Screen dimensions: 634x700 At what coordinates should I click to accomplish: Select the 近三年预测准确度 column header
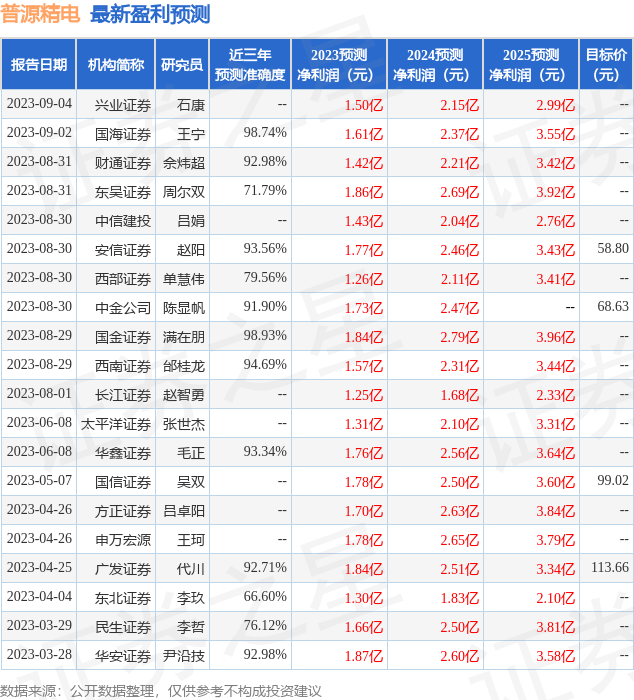(x=250, y=64)
